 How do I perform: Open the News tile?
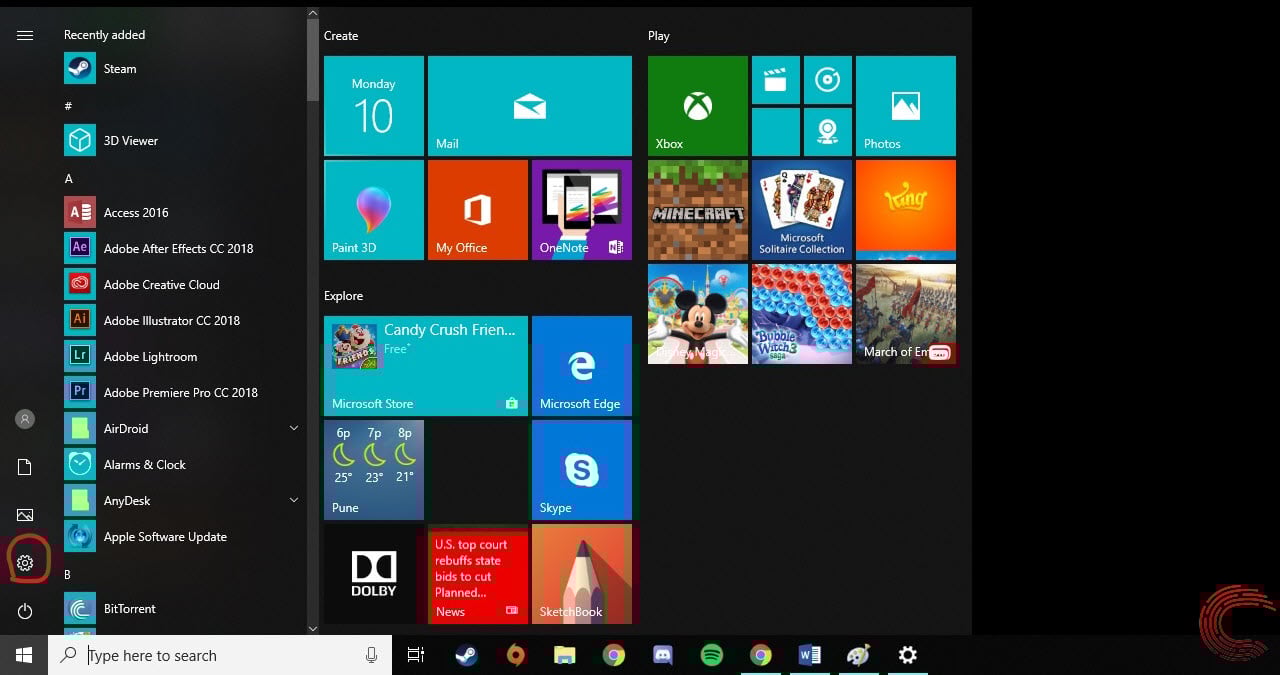(478, 574)
